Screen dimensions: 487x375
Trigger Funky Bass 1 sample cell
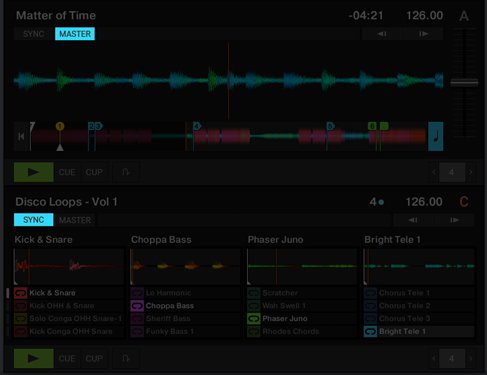tap(185, 331)
